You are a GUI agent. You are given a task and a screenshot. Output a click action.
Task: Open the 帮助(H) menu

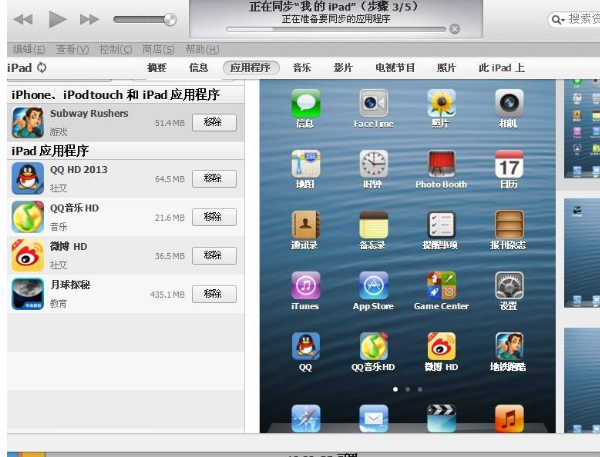(x=202, y=49)
